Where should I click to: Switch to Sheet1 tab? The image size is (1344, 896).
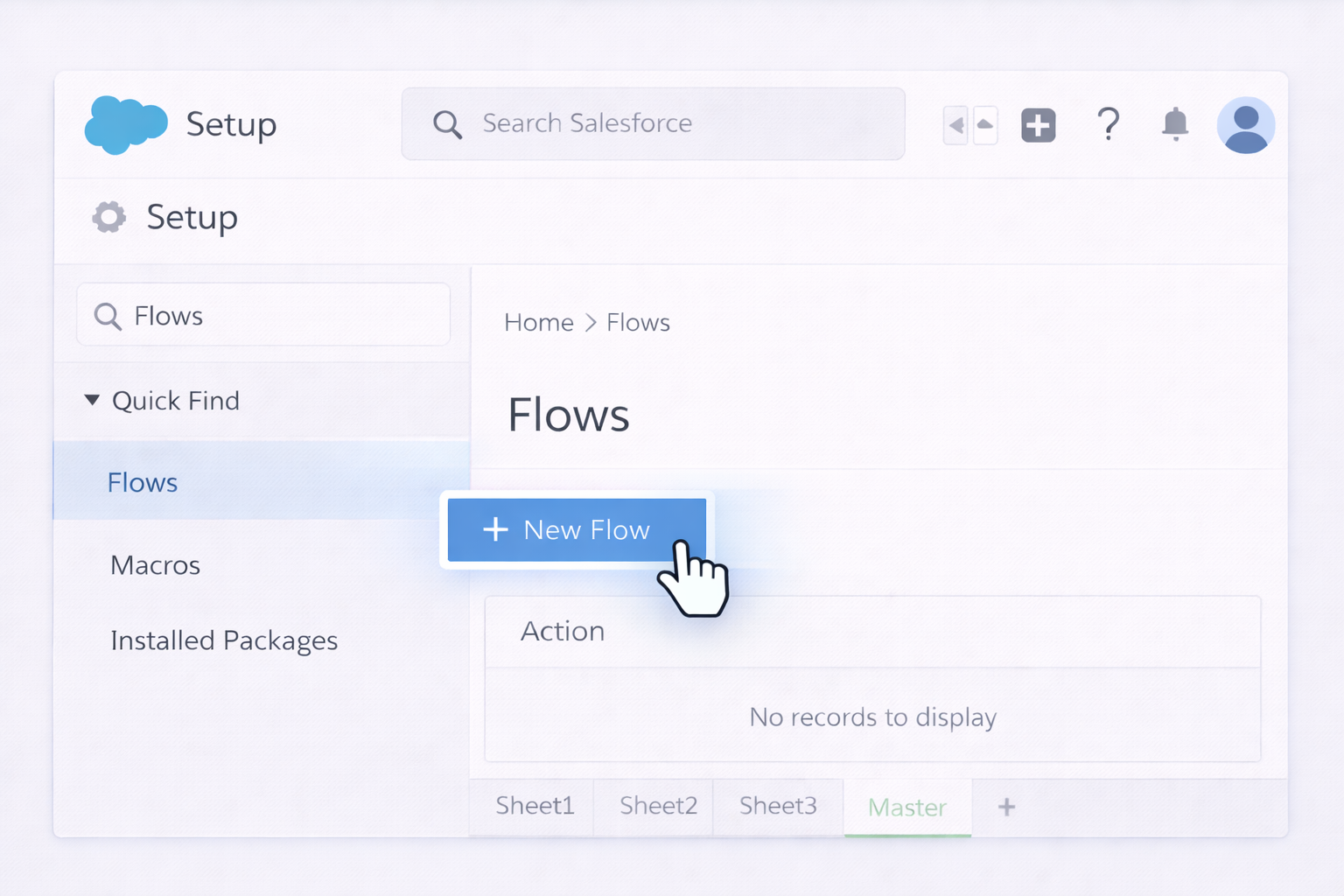click(x=534, y=806)
